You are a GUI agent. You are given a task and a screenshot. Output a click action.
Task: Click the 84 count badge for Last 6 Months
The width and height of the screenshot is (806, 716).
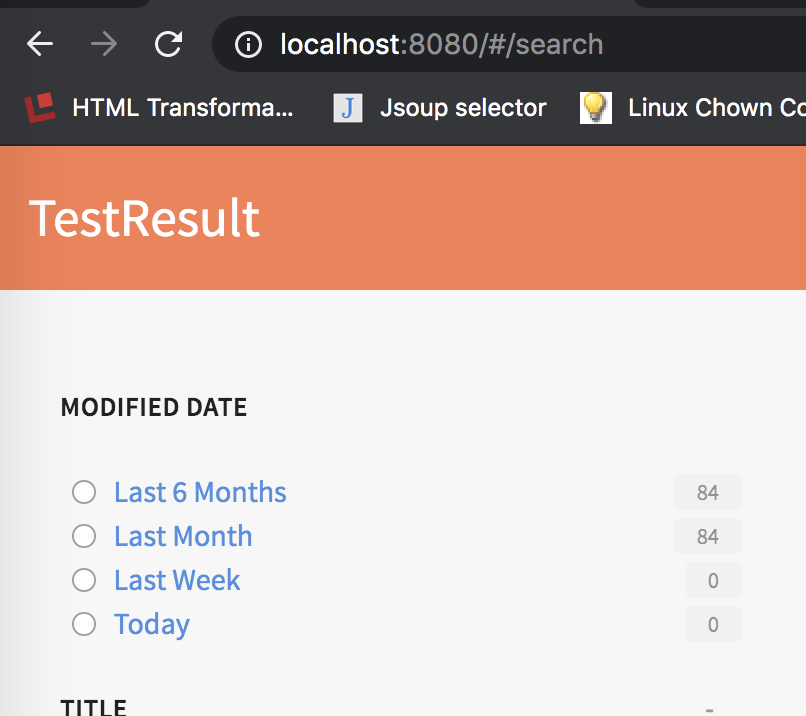pyautogui.click(x=708, y=492)
